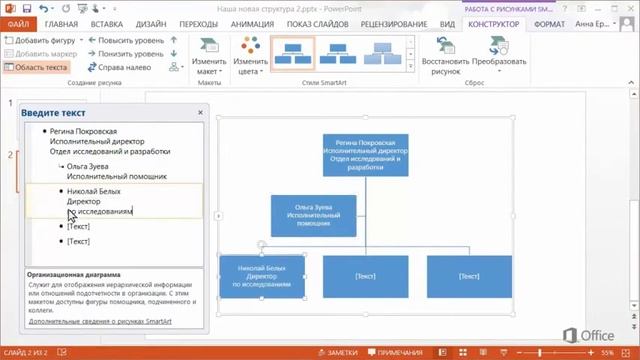Click the 55% zoom level
This screenshot has width=640, height=360.
coord(607,353)
